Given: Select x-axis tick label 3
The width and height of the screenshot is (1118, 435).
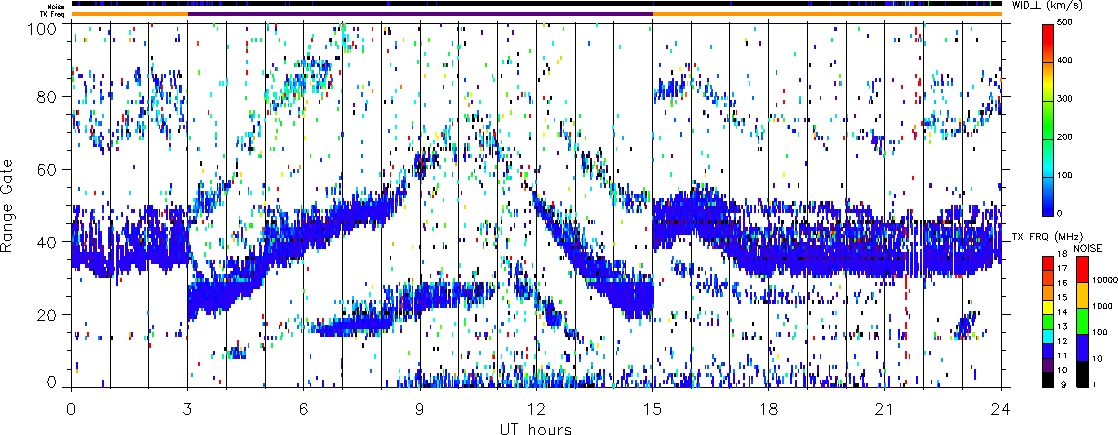Looking at the screenshot, I should pyautogui.click(x=188, y=409).
